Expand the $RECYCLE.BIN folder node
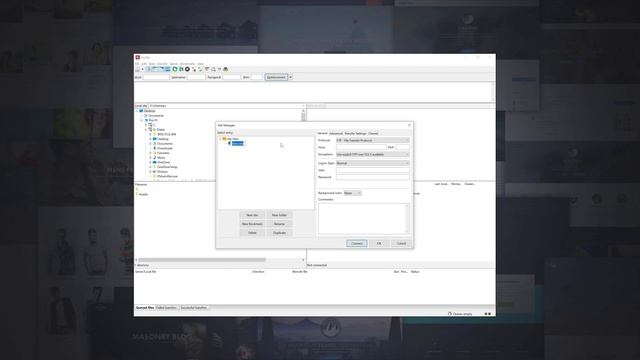The image size is (640, 360). click(150, 134)
